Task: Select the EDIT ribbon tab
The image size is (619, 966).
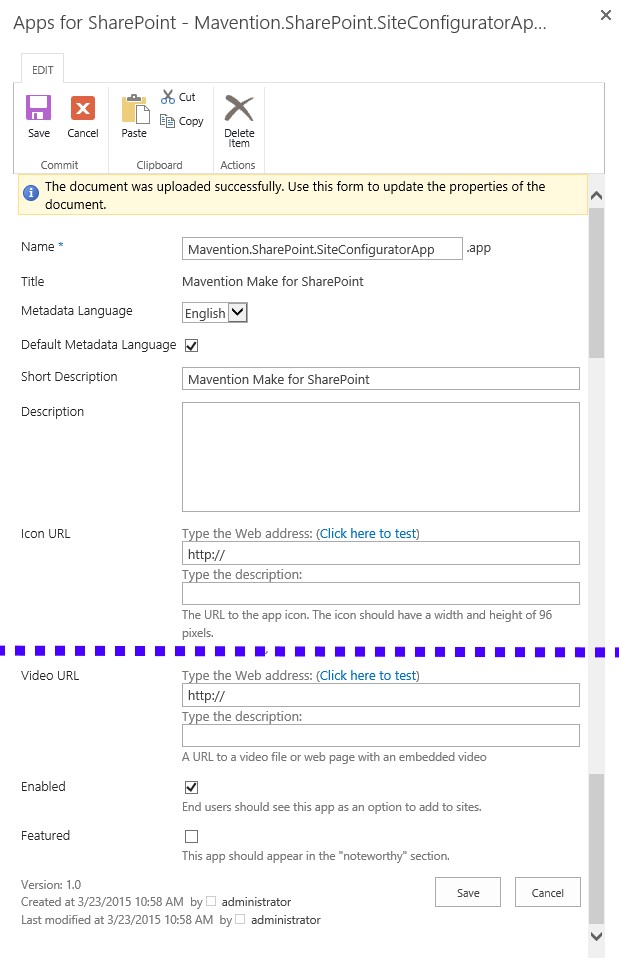Action: (43, 69)
